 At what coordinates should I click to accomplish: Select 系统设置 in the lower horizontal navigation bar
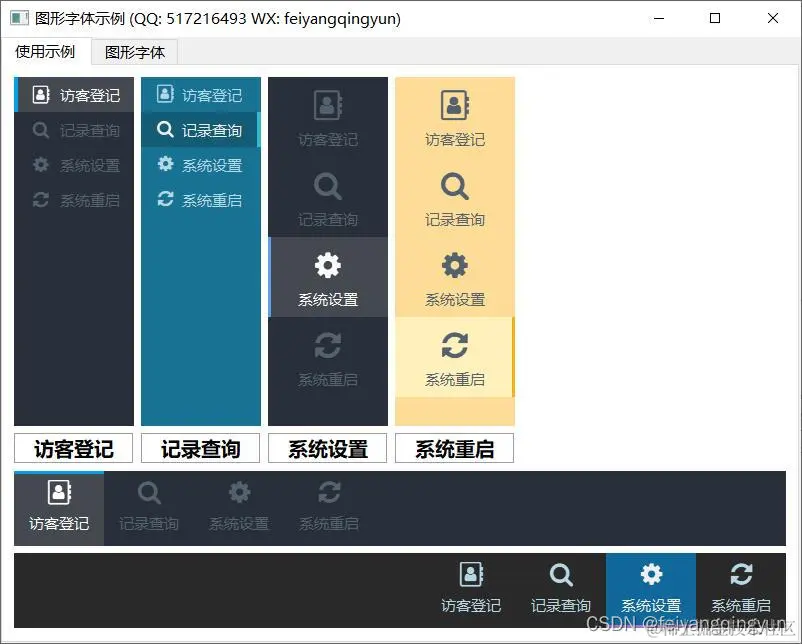[x=238, y=505]
